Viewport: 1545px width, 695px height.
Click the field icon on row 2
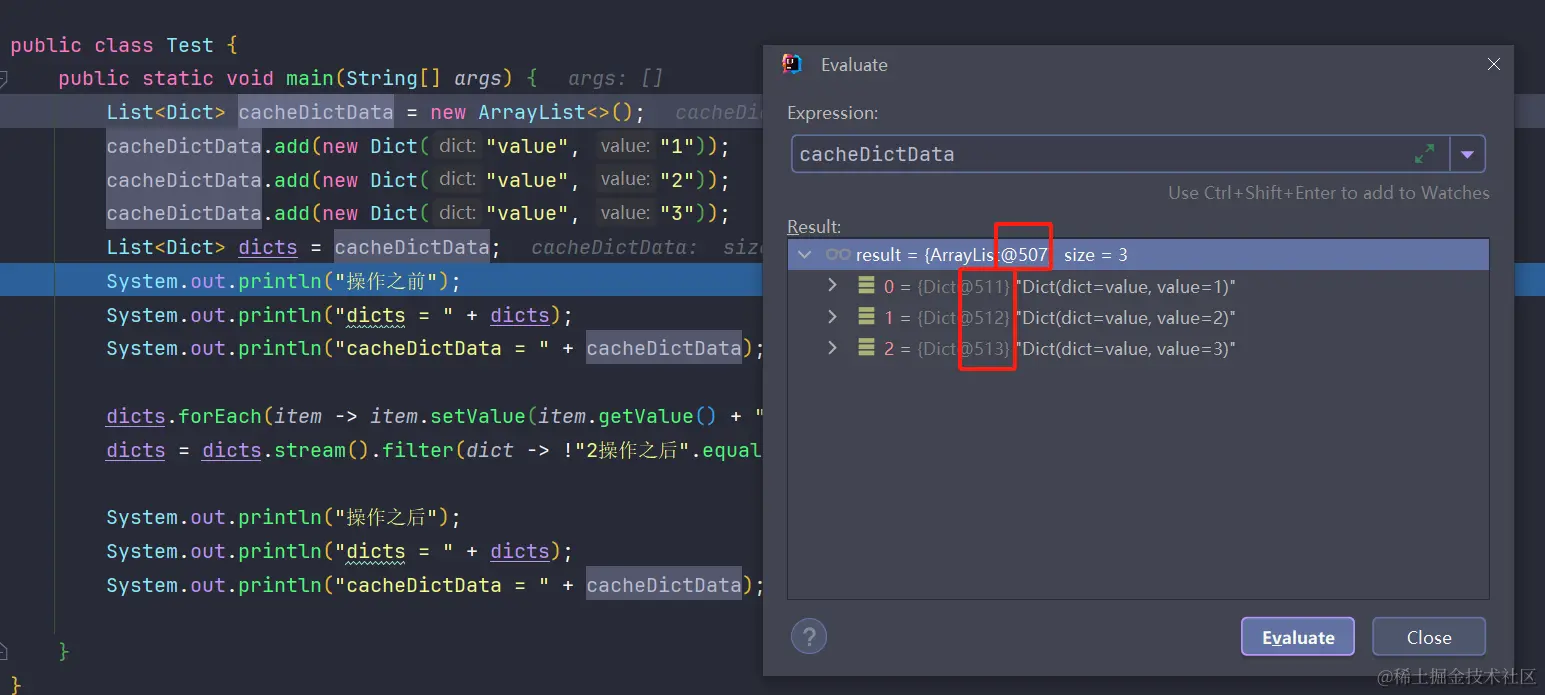coord(866,349)
